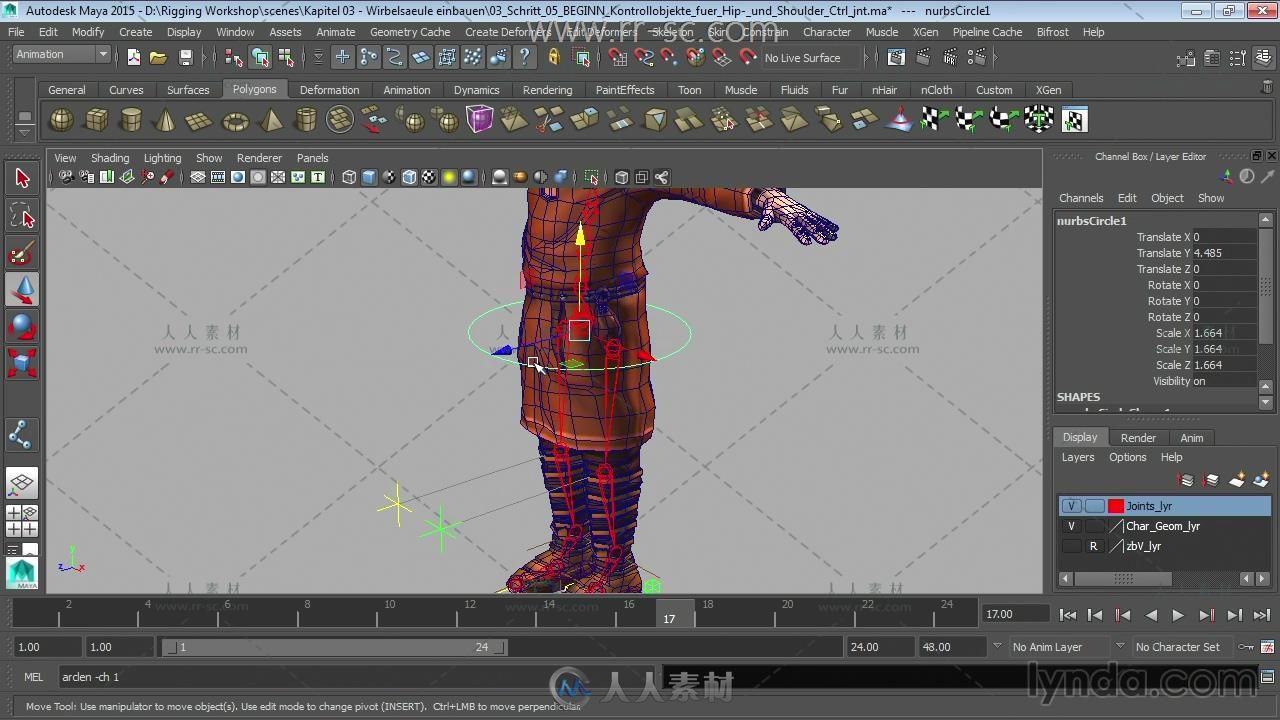This screenshot has height=720, width=1280.
Task: Select the Scale tool red cube
Action: click(x=22, y=363)
